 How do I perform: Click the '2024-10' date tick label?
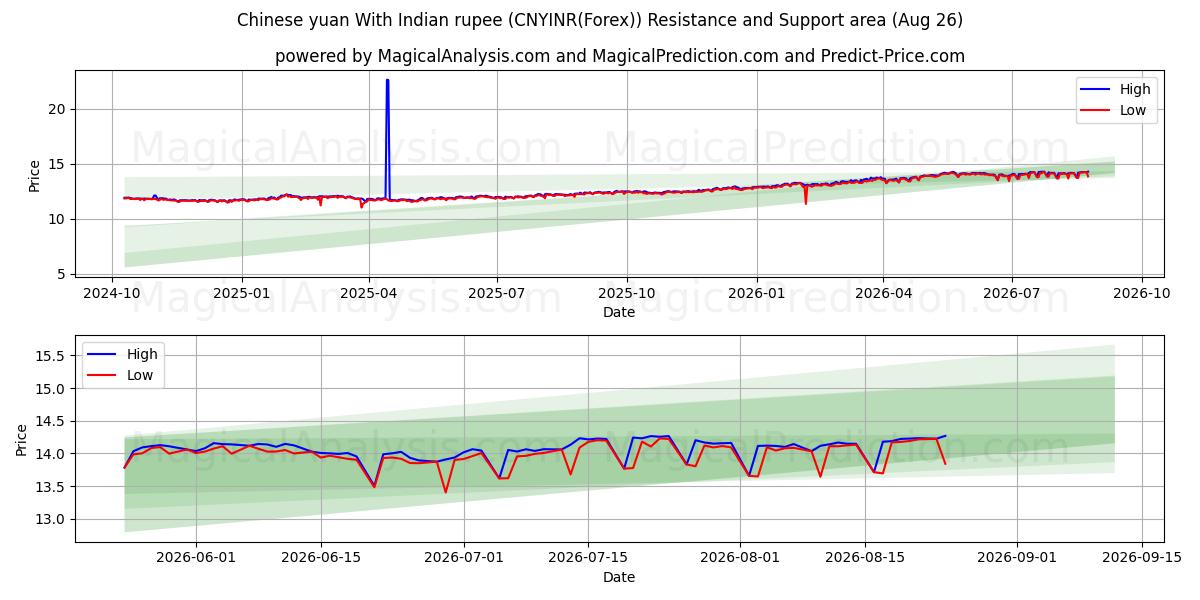[112, 293]
